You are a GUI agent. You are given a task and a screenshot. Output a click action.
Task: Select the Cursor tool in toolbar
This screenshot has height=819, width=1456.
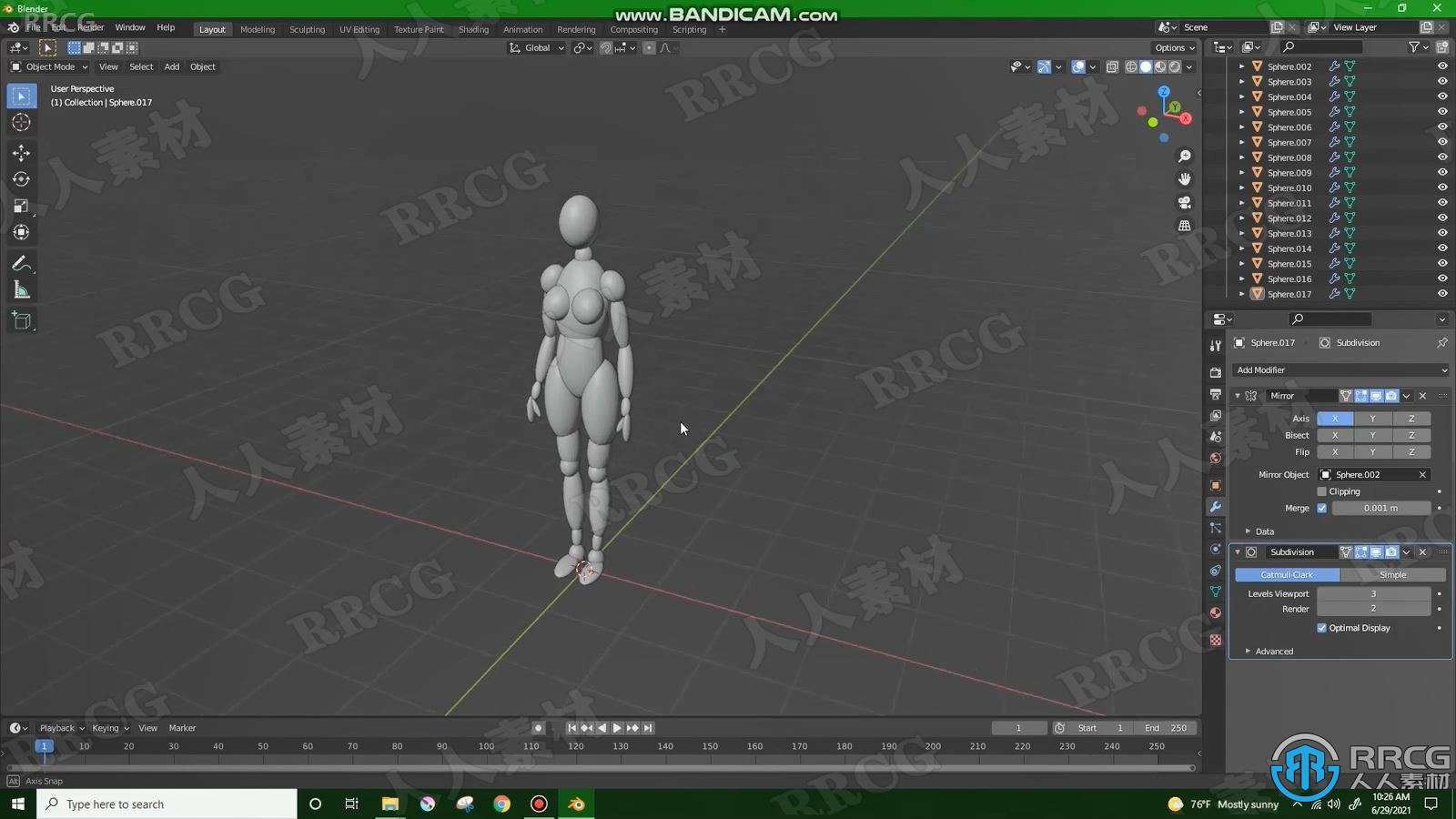[x=21, y=122]
